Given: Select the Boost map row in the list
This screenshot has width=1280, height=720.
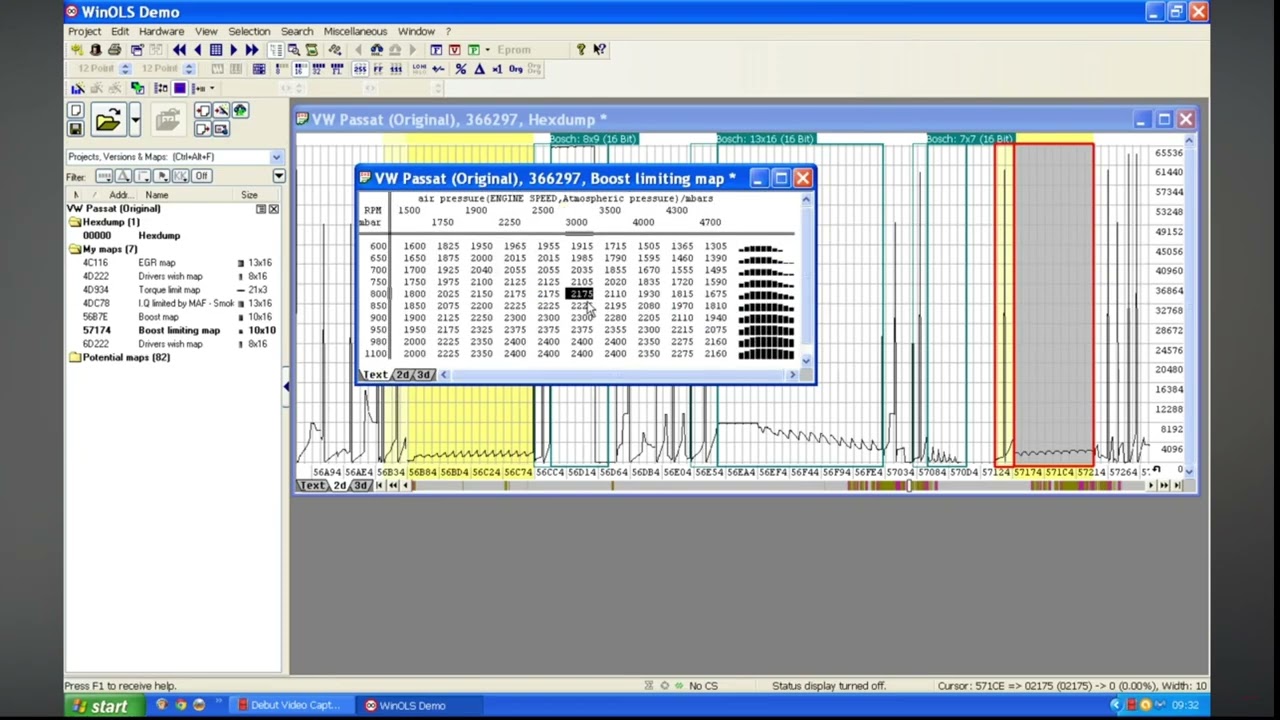Looking at the screenshot, I should (x=174, y=317).
